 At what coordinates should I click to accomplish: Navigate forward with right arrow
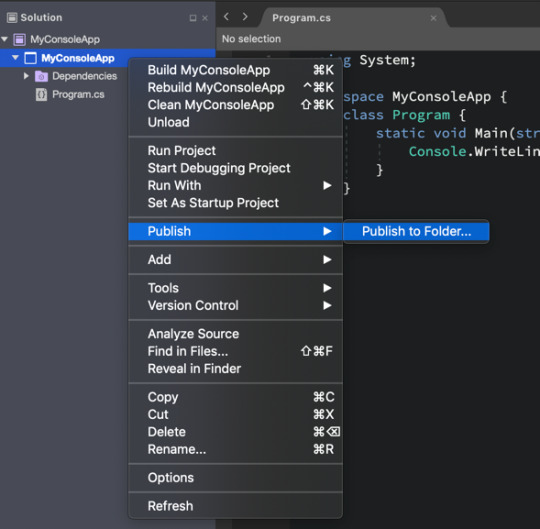[x=245, y=17]
